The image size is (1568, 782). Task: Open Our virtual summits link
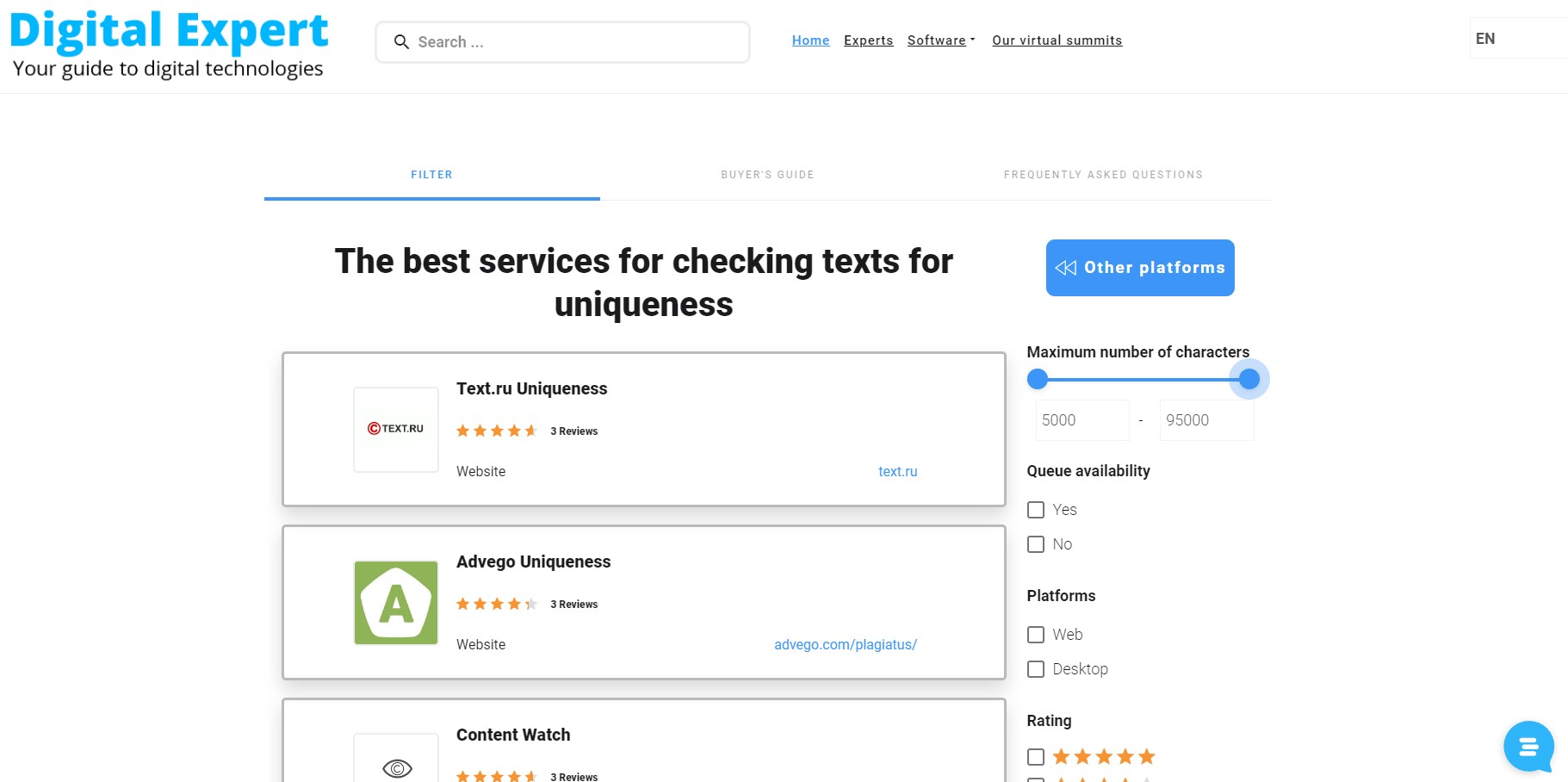click(1057, 40)
